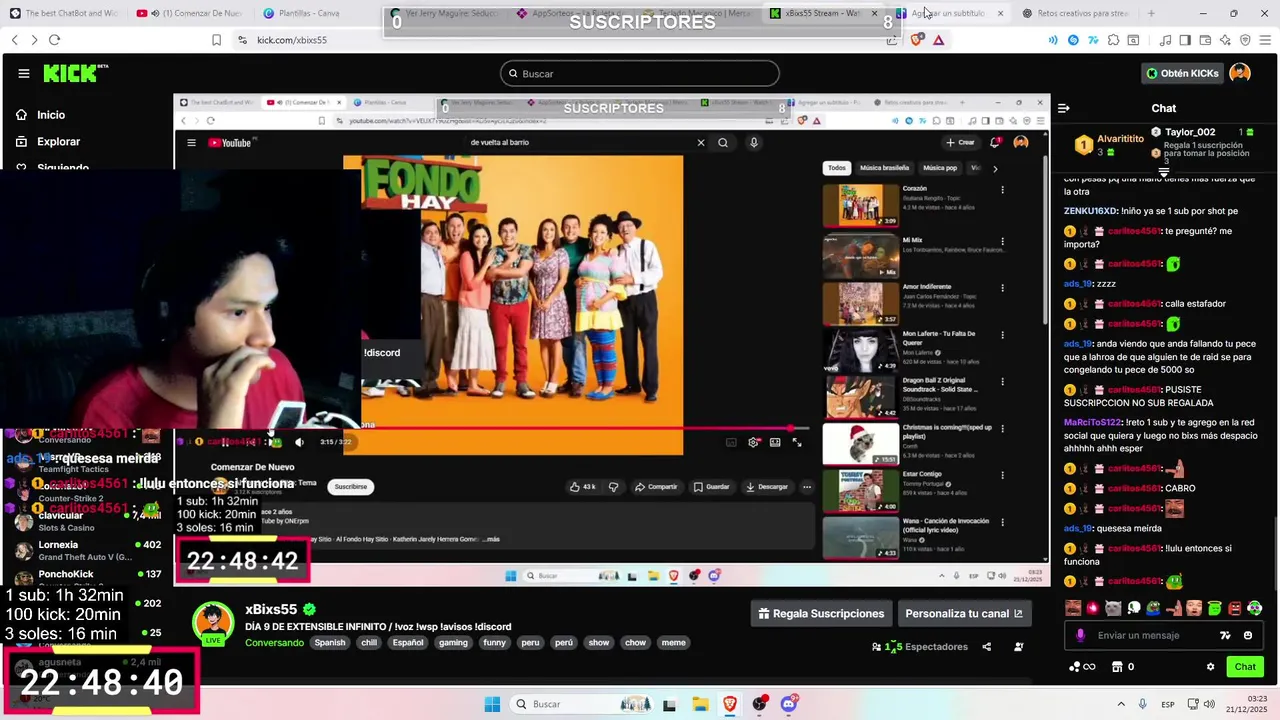Click the green Chat send button
The width and height of the screenshot is (1280, 720).
click(1245, 667)
